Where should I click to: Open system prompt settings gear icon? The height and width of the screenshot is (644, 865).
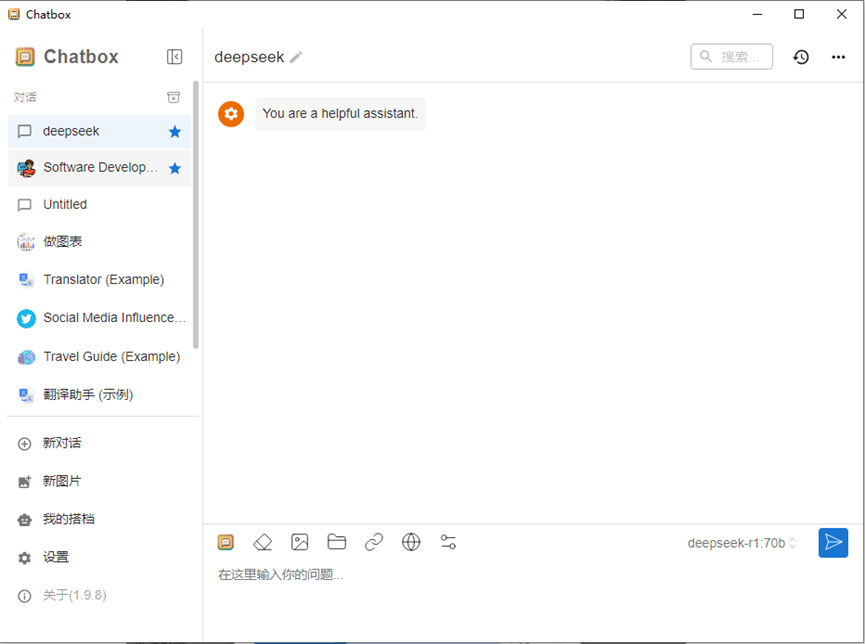click(231, 114)
